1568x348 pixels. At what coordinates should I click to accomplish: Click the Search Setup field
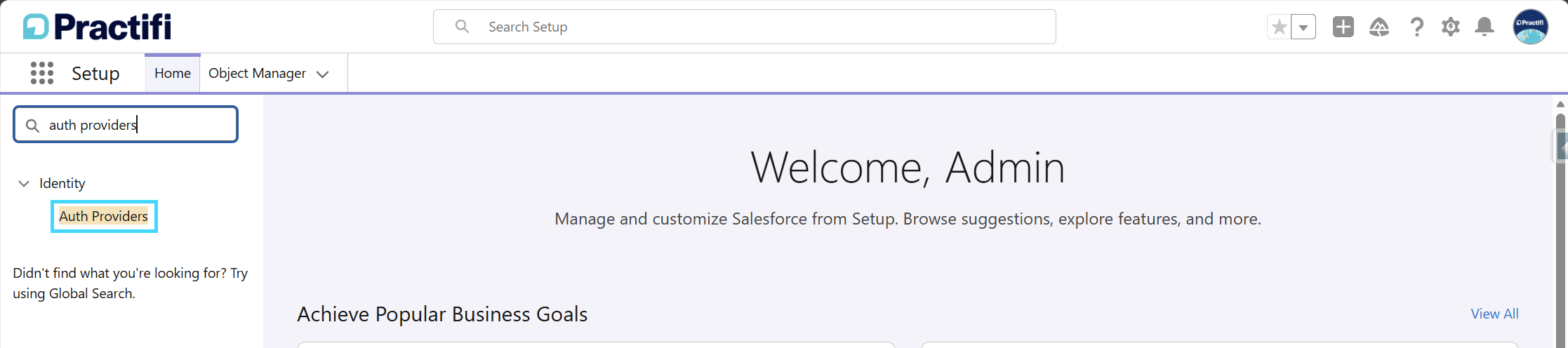(x=744, y=27)
